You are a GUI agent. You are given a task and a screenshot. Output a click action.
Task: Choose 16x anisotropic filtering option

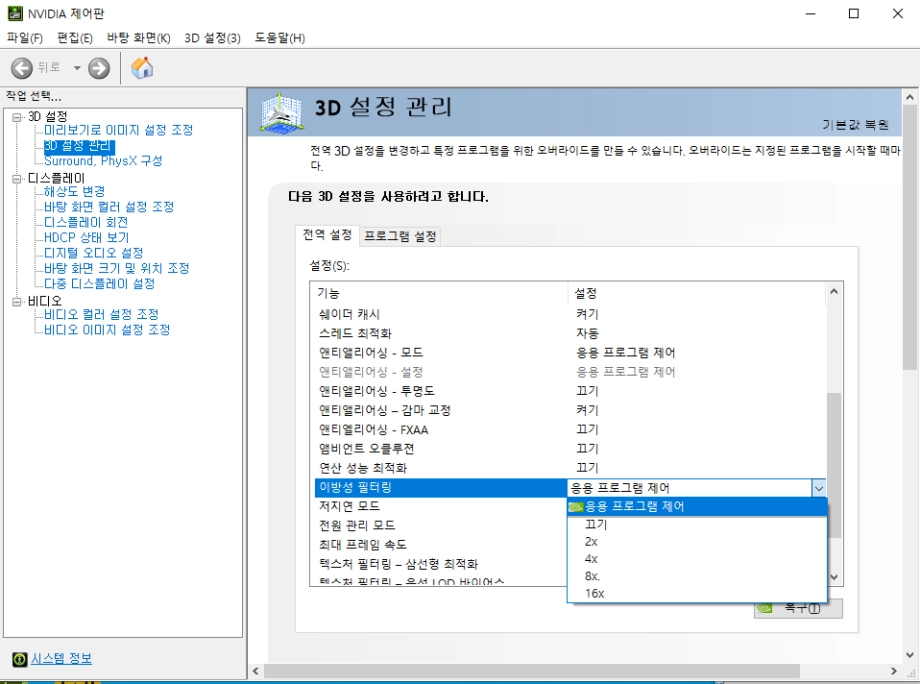click(x=697, y=593)
